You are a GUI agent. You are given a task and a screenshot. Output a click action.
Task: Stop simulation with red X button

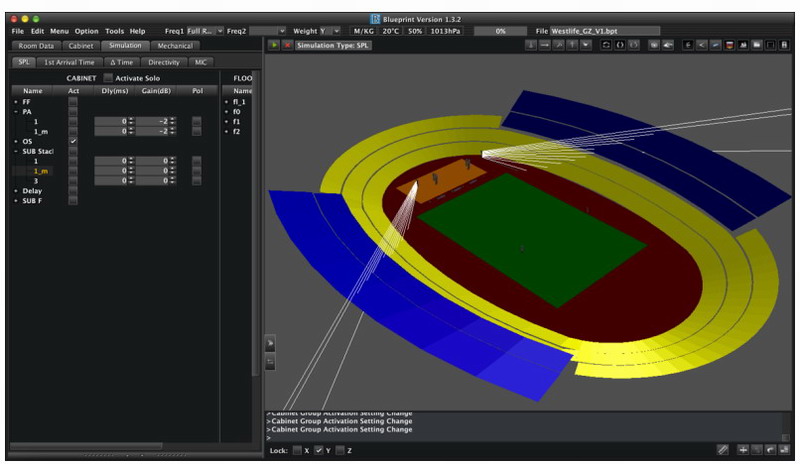coord(288,45)
